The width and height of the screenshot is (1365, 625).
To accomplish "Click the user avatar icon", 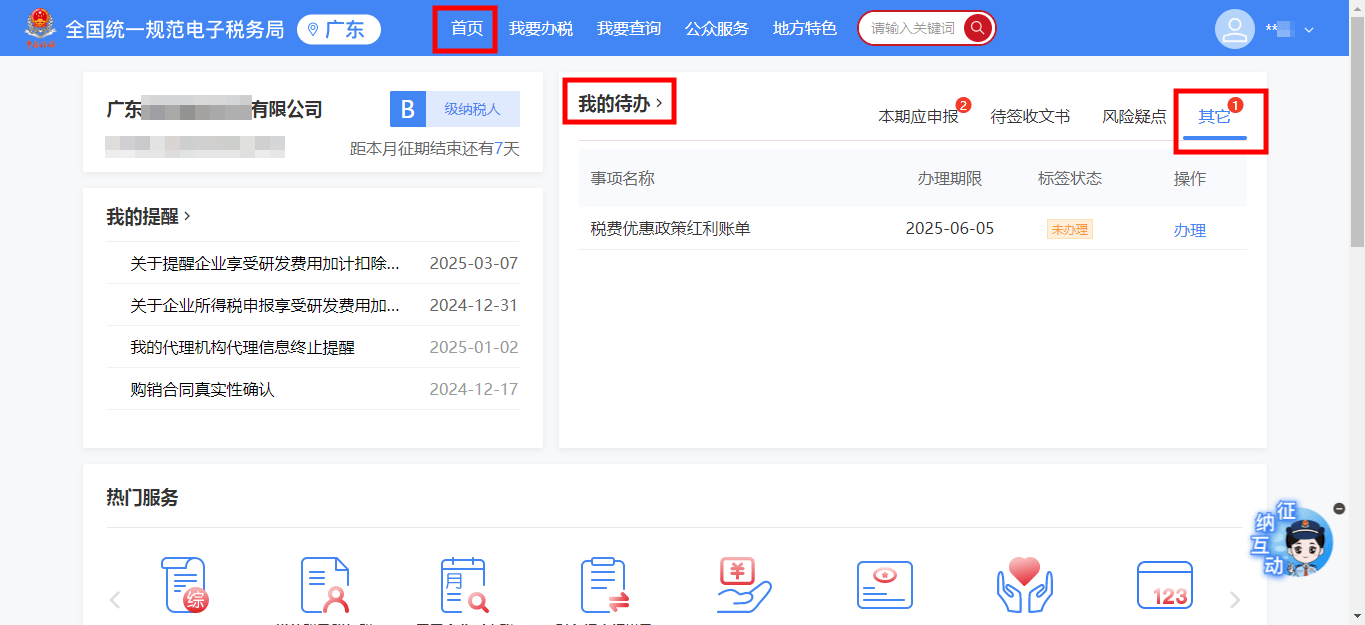I will pos(1234,28).
